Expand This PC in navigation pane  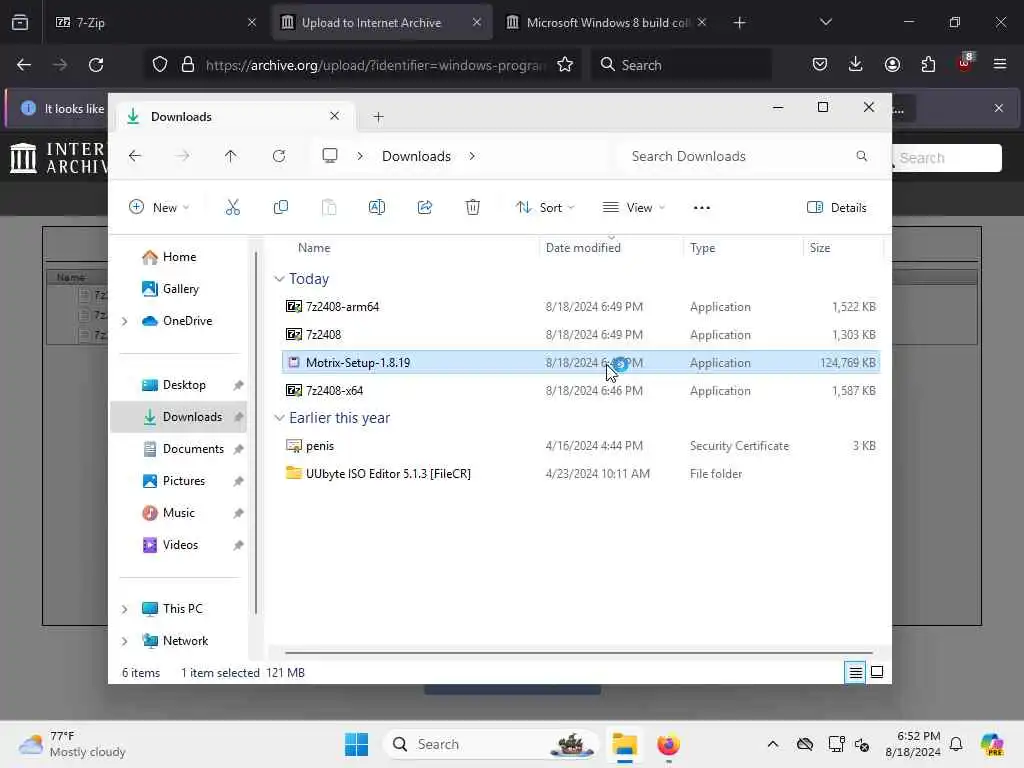click(124, 609)
